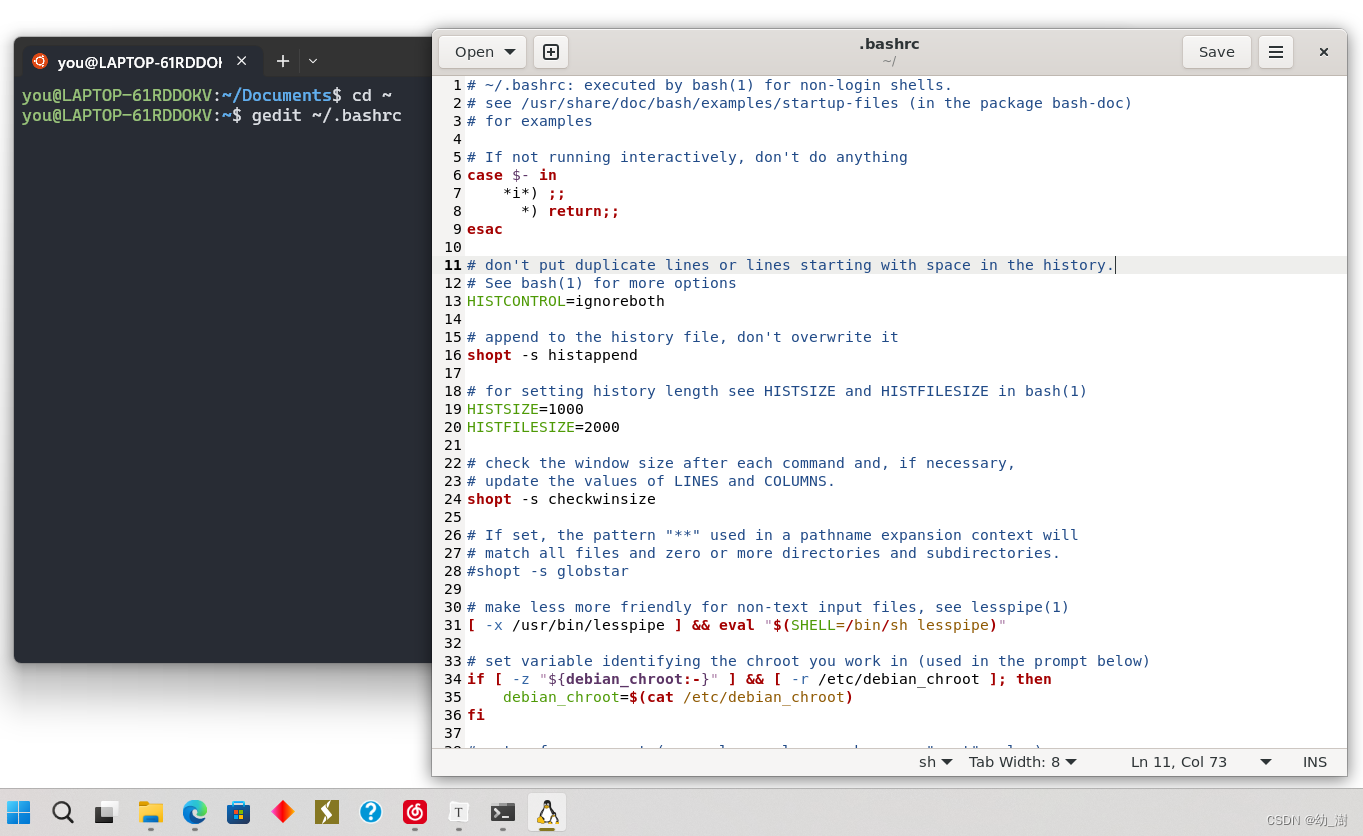The image size is (1363, 836).
Task: Open Typora from the taskbar
Action: coord(459,812)
